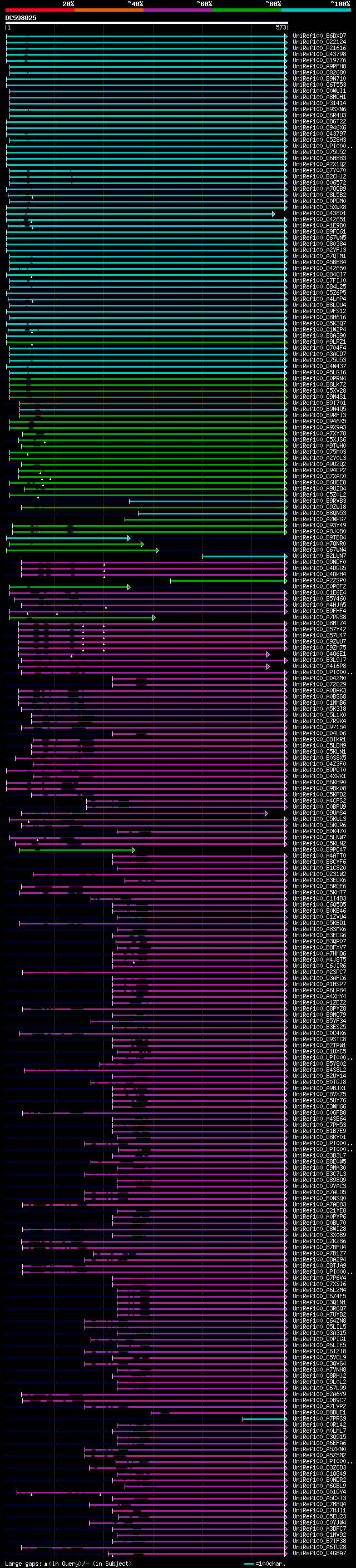Select hit UniRef100_Q8IKR1
The image size is (356, 1568).
click(319, 740)
